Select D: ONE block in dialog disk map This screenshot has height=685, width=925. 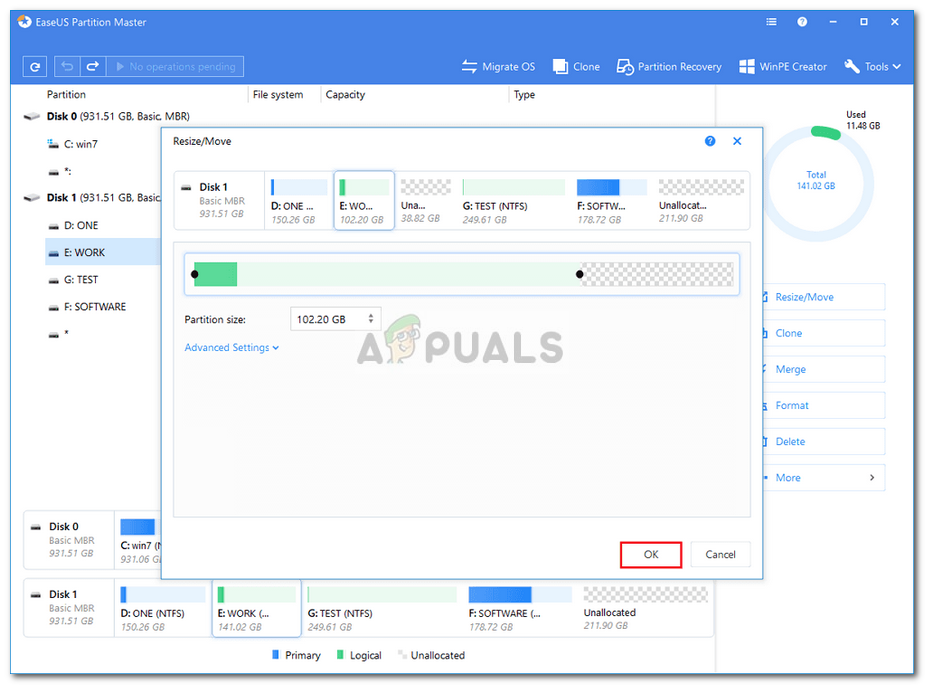click(x=299, y=202)
